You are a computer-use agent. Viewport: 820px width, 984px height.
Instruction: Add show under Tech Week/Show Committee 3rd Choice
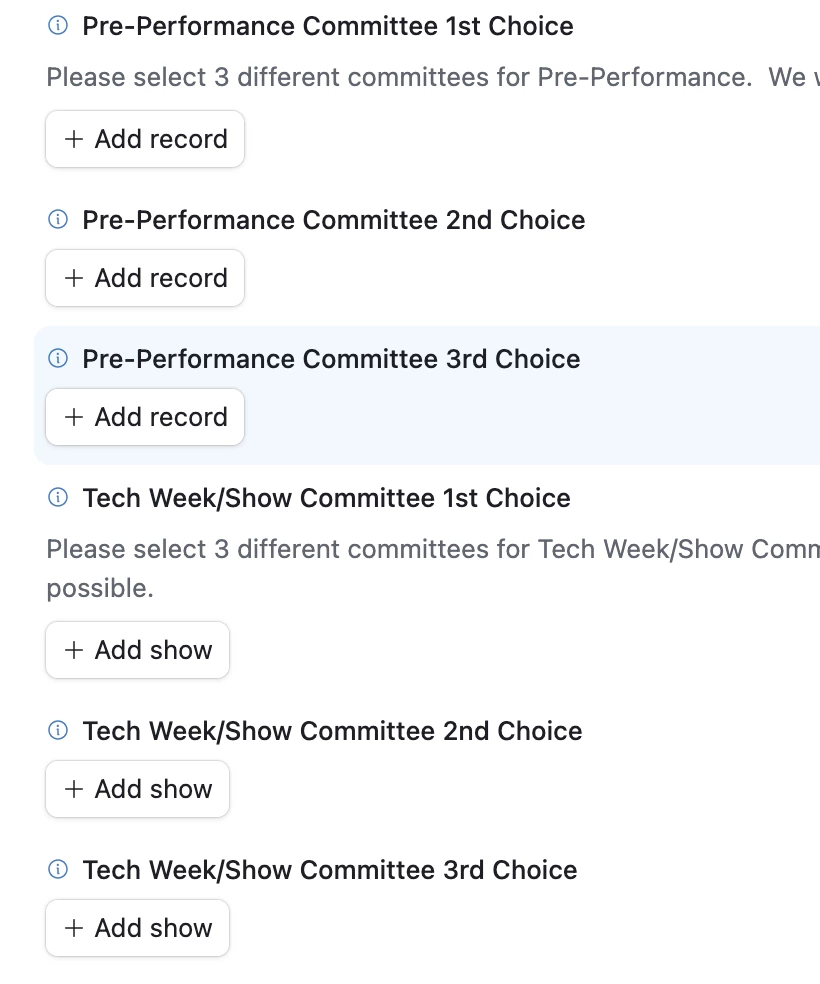point(137,928)
